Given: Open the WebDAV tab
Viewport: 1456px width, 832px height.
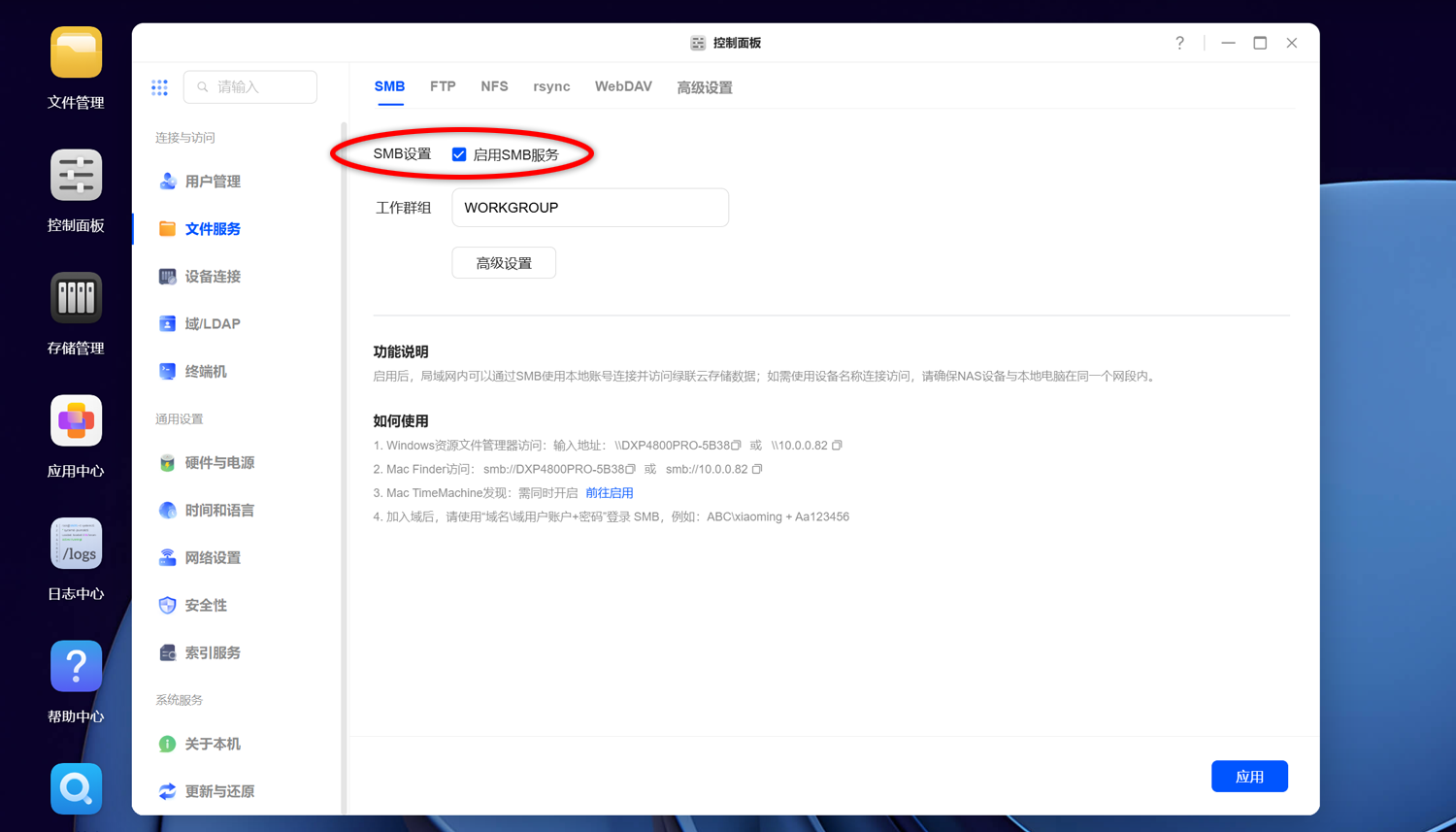Looking at the screenshot, I should tap(623, 87).
